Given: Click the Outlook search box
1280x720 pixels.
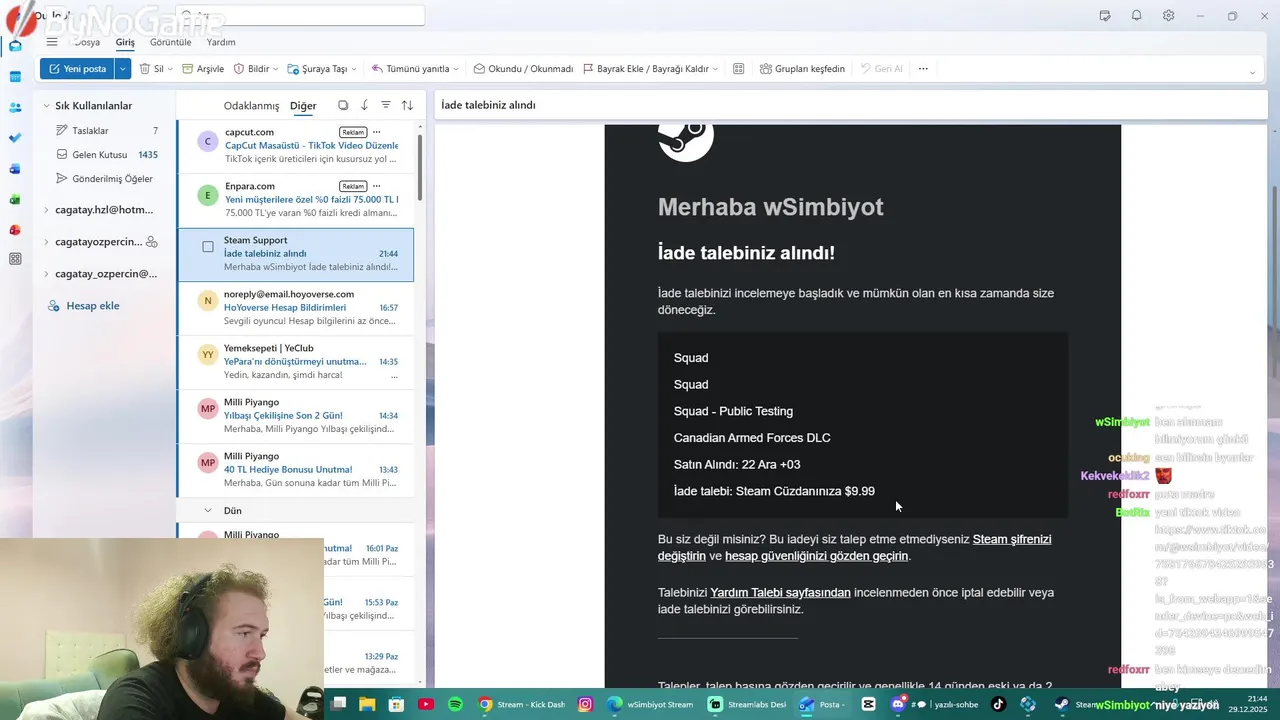Looking at the screenshot, I should click(x=300, y=16).
